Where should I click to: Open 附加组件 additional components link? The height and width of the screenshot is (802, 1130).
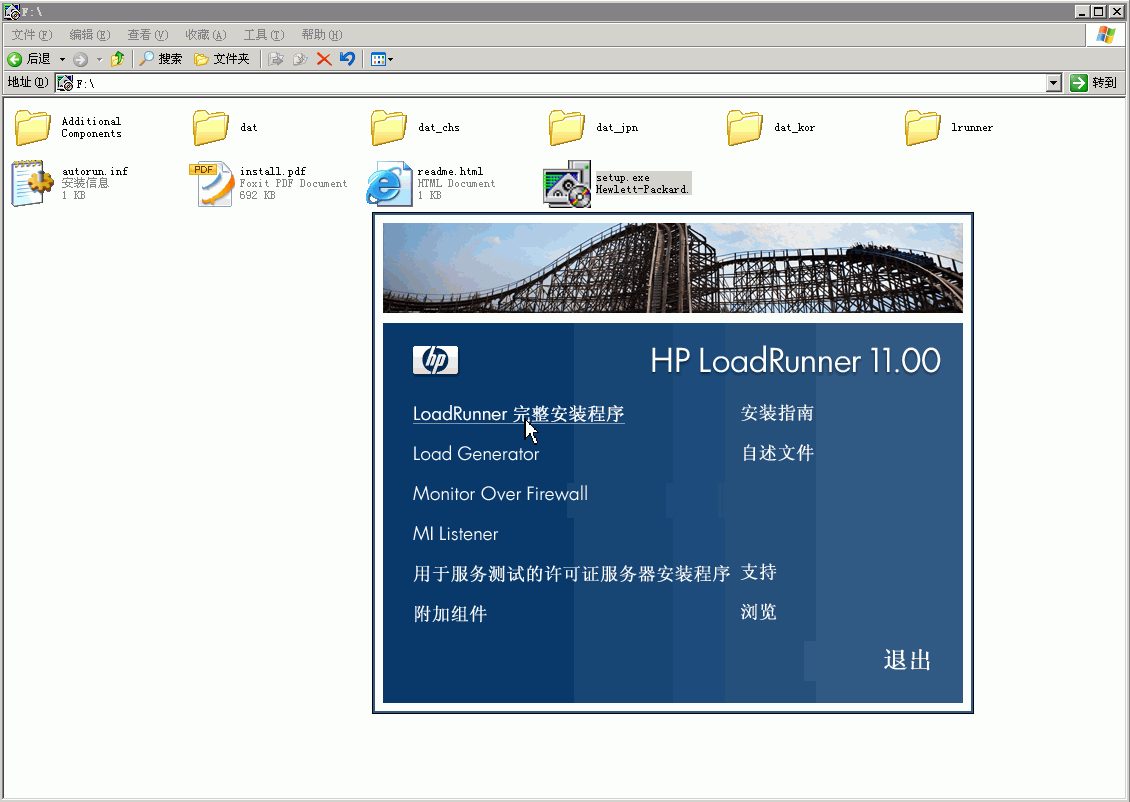[450, 614]
